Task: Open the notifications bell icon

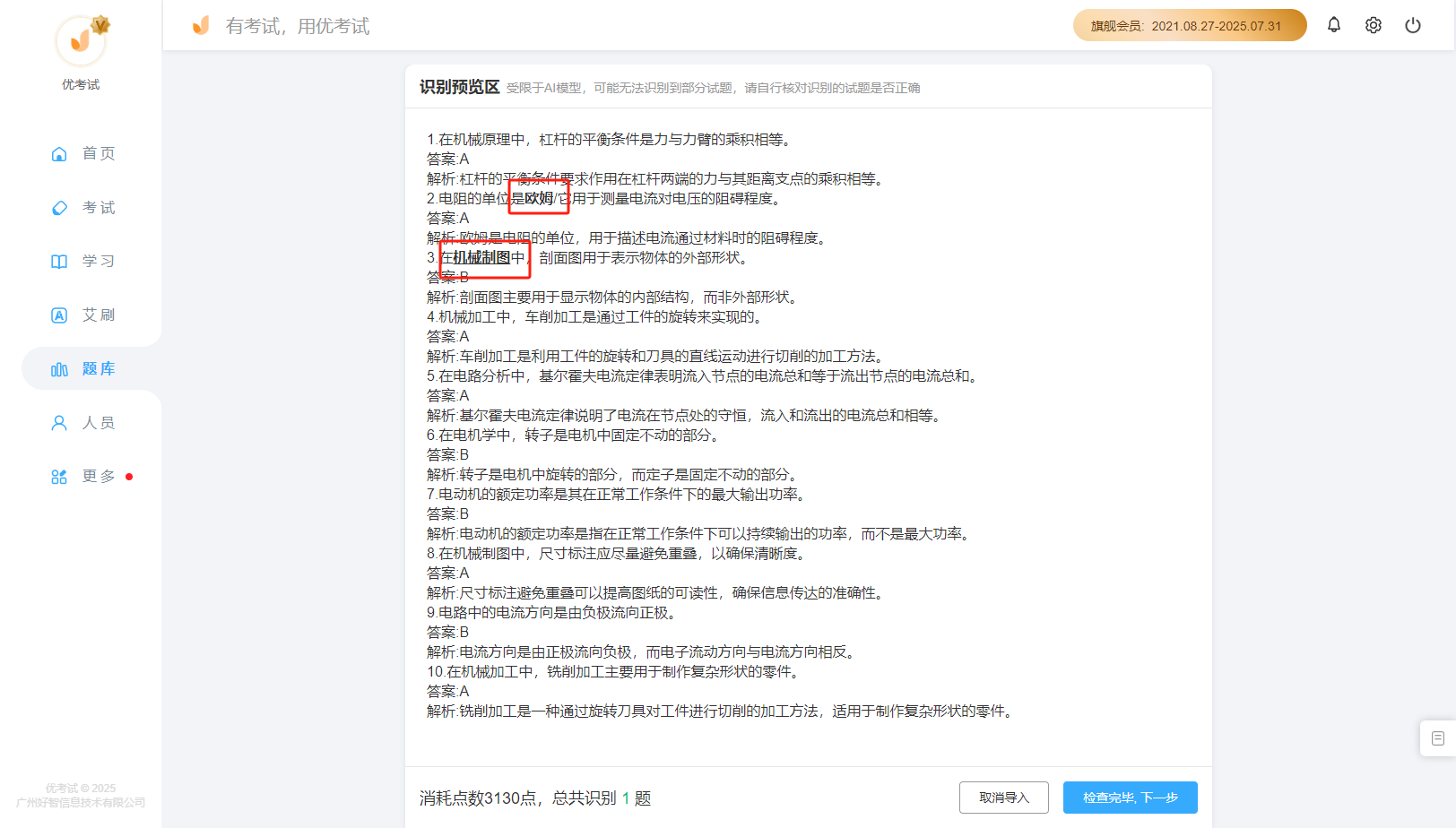Action: pyautogui.click(x=1334, y=25)
